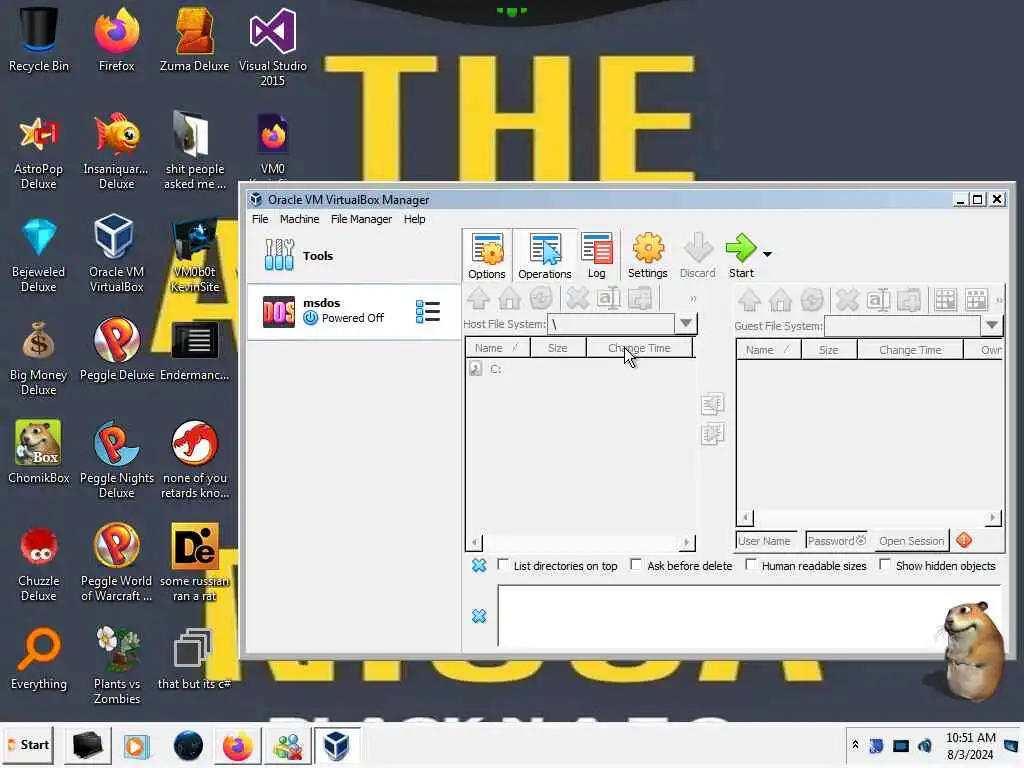Refresh the guest file system listing

pyautogui.click(x=812, y=300)
